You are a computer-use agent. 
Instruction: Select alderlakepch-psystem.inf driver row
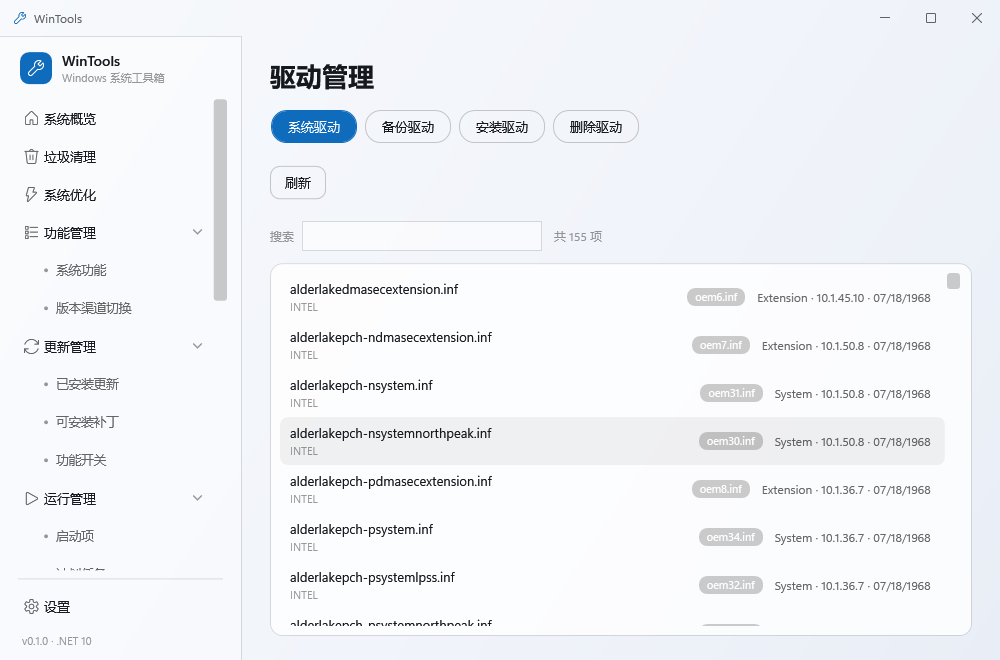612,538
